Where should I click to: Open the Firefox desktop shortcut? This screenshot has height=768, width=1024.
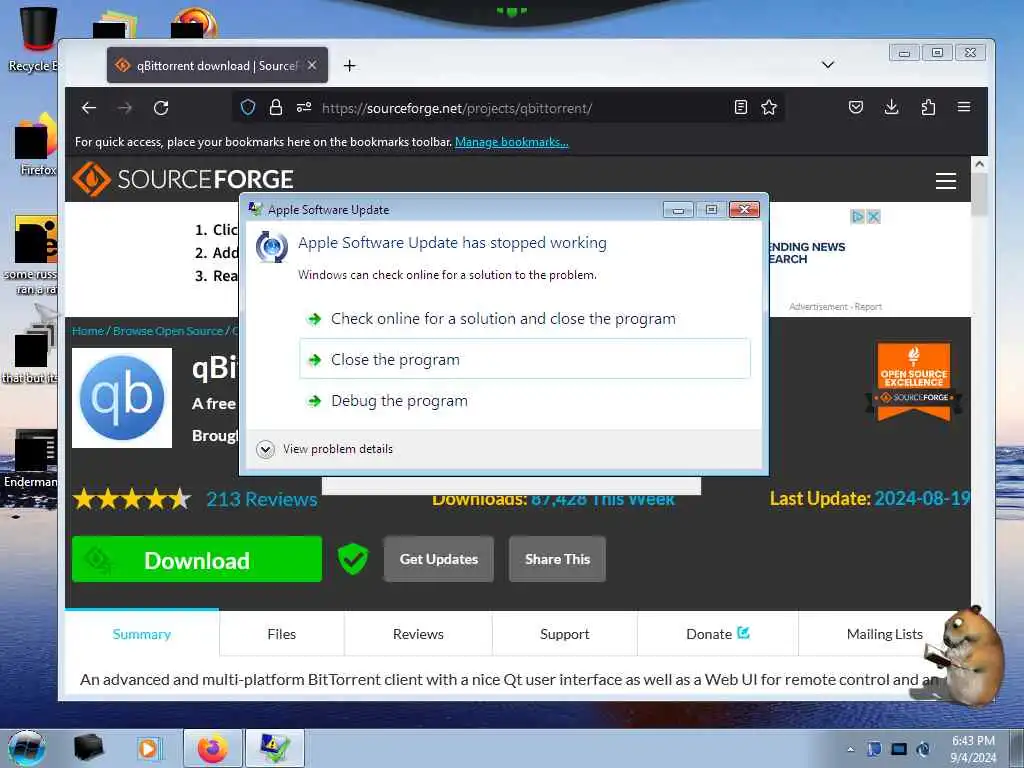(36, 145)
